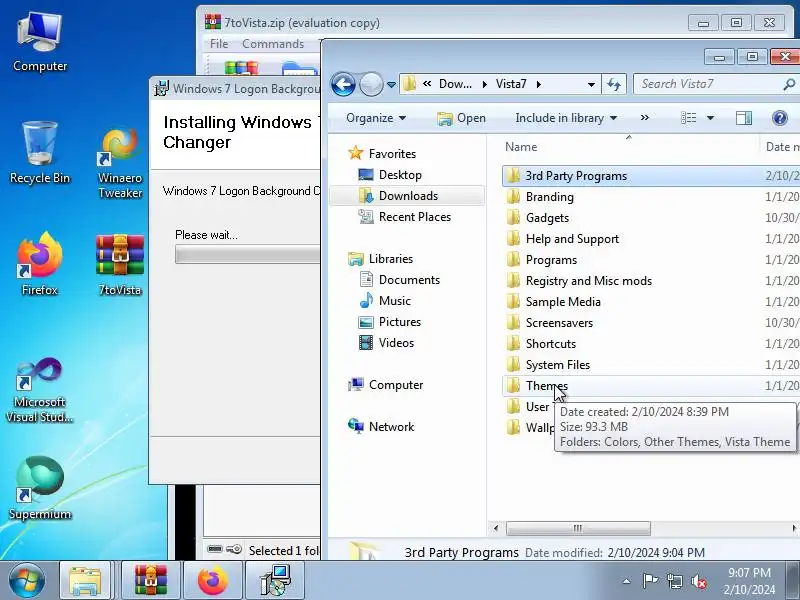Click the Action Center flag tray icon
The width and height of the screenshot is (800, 600).
650,581
